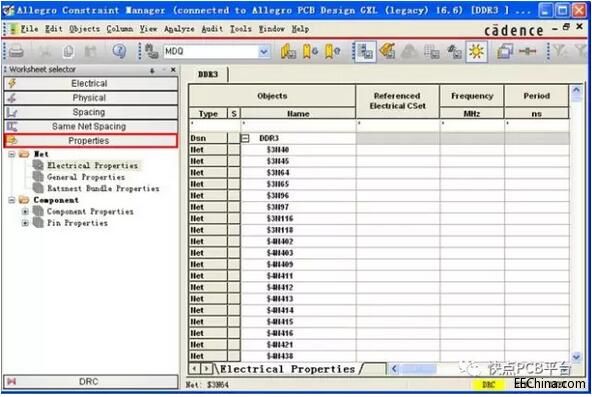Open the Edit menu
The width and height of the screenshot is (592, 397).
click(x=54, y=29)
